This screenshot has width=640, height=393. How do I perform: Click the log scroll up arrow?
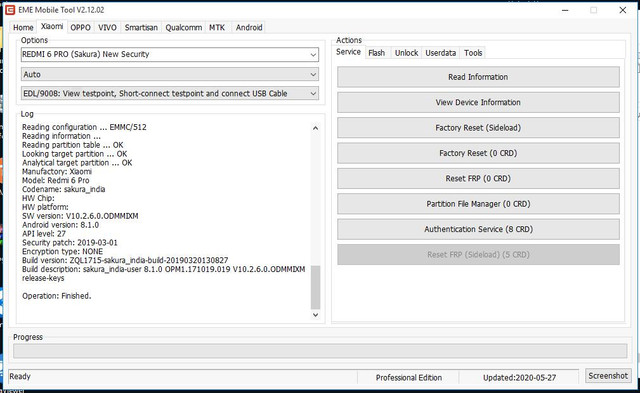(315, 128)
